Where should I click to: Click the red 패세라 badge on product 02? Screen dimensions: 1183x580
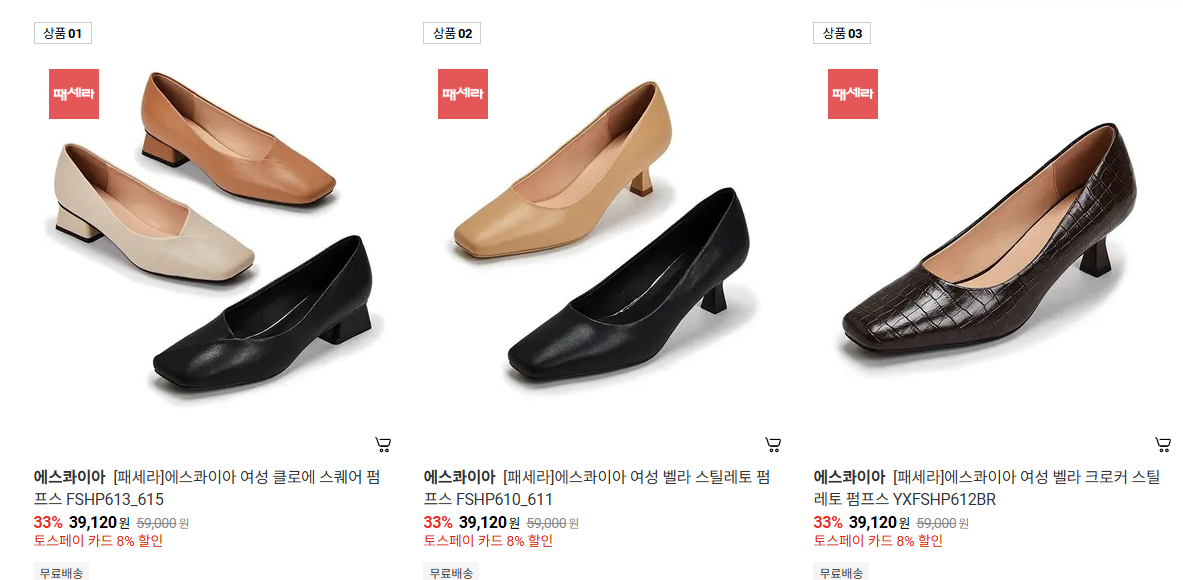[463, 94]
